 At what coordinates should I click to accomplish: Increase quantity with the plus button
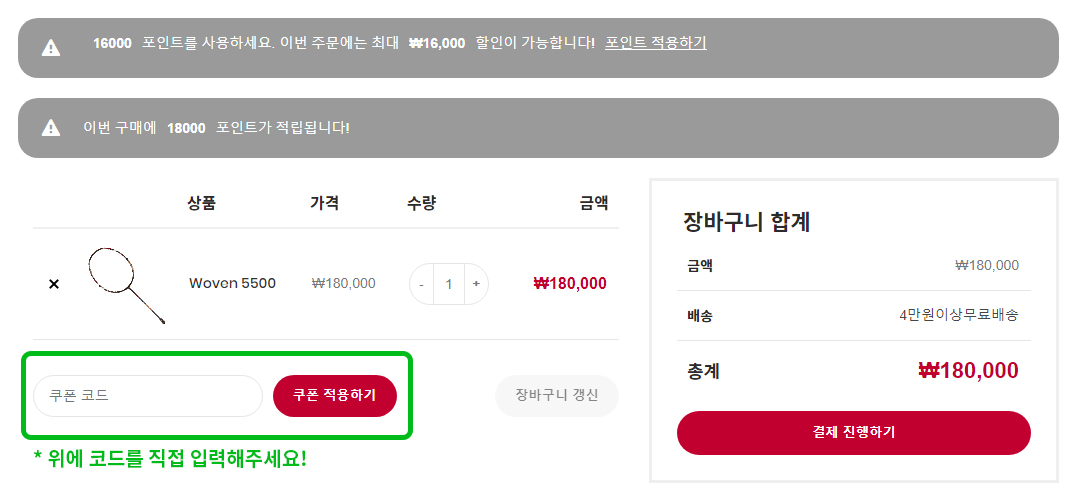(476, 284)
